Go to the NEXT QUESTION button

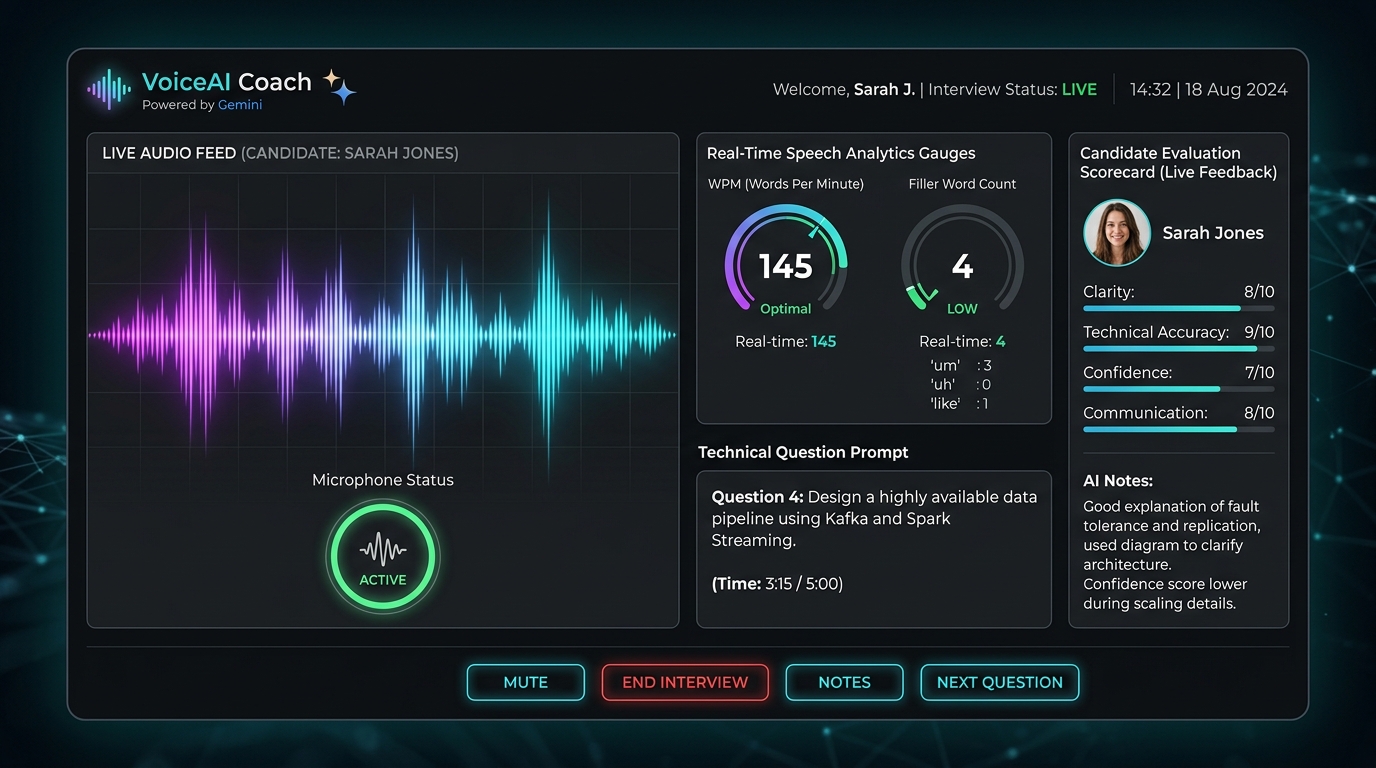coord(1000,682)
